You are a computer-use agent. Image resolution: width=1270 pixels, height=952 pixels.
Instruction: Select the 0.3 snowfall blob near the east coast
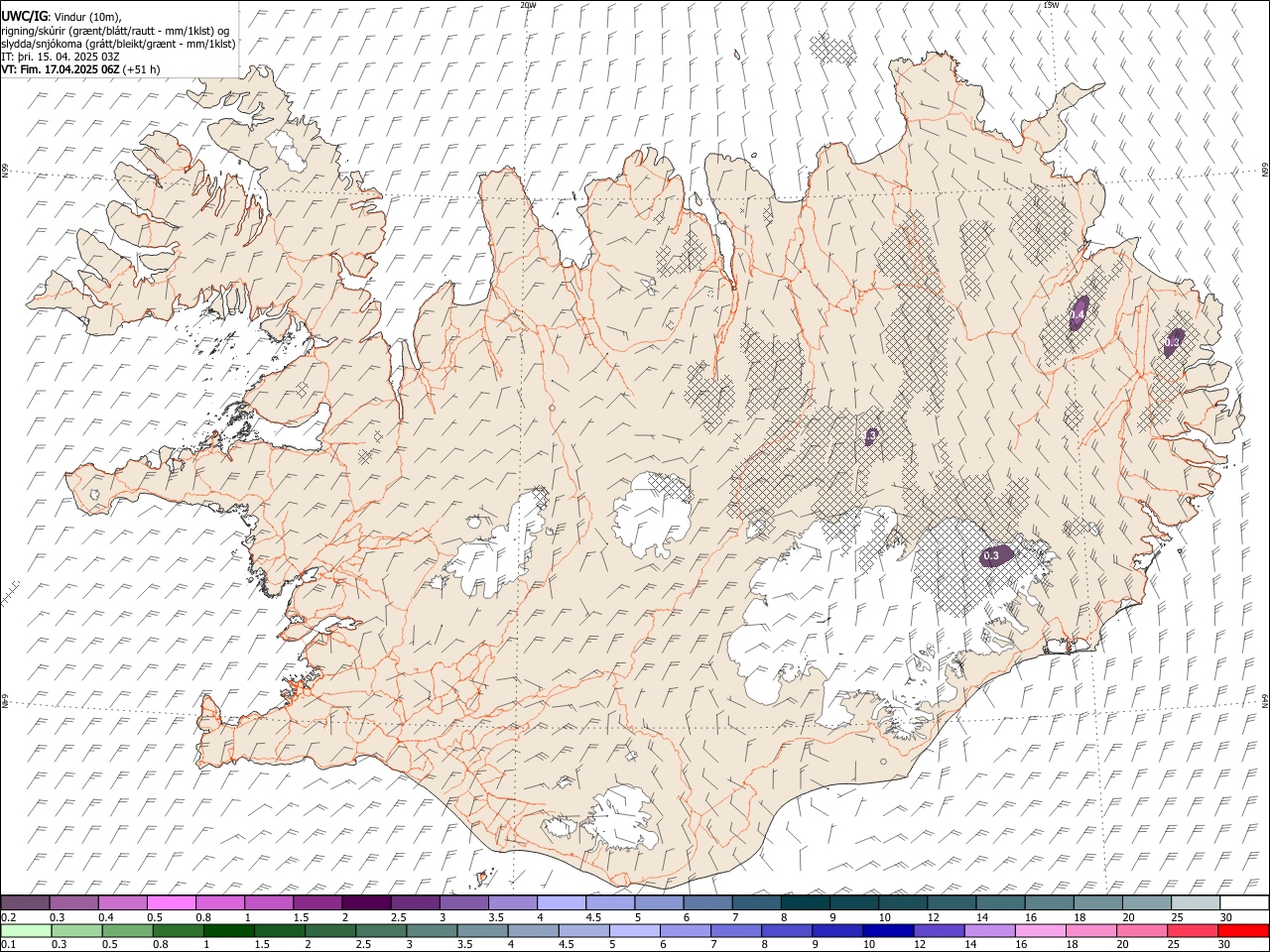(x=1174, y=342)
